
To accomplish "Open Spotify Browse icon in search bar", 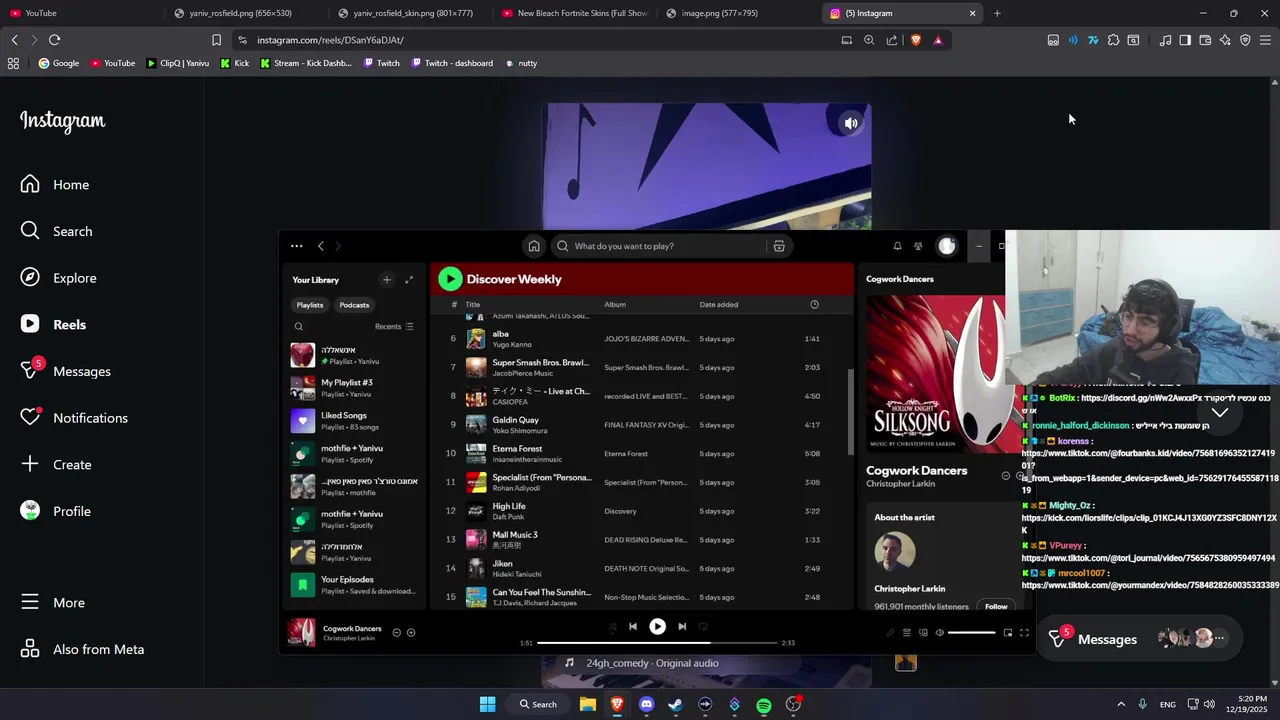I will click(x=779, y=246).
